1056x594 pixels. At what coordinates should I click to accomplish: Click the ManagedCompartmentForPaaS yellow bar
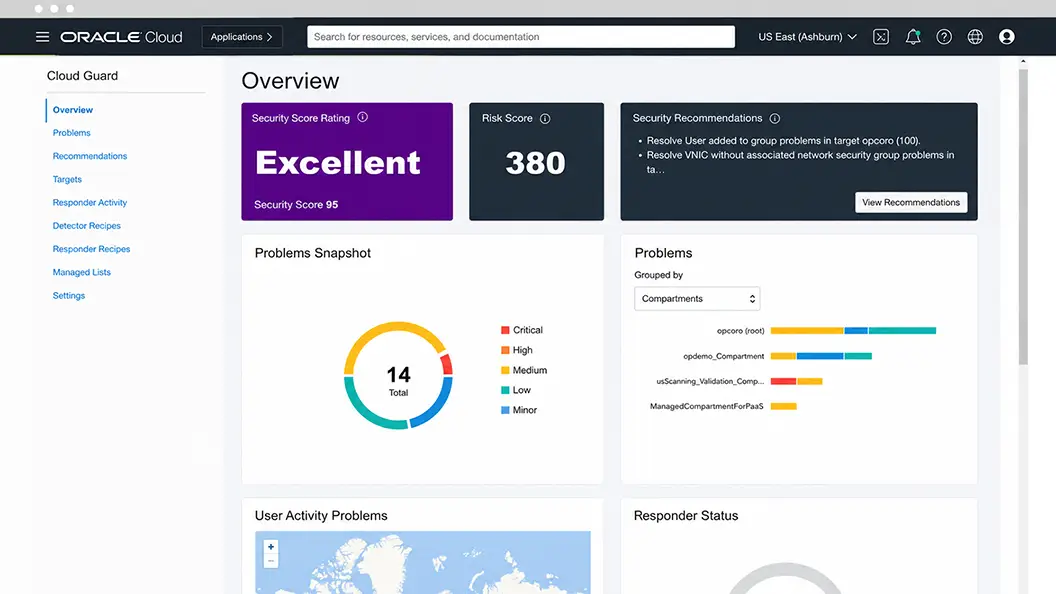click(x=783, y=406)
